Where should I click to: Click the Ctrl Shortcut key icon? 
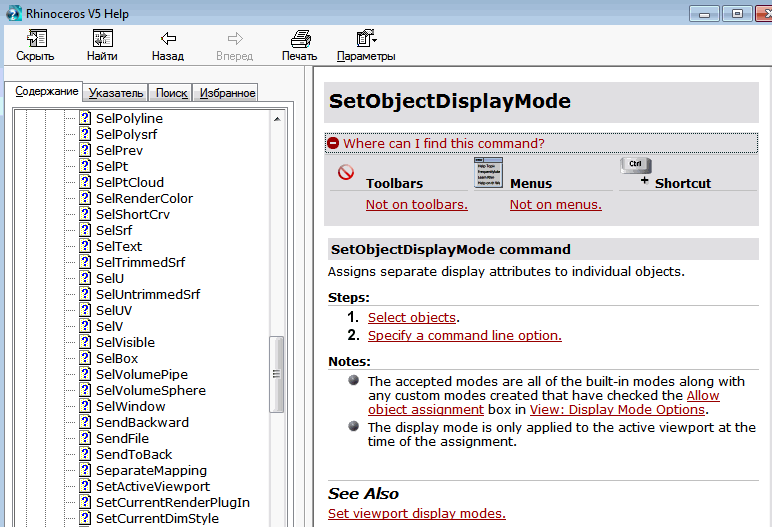(x=635, y=166)
